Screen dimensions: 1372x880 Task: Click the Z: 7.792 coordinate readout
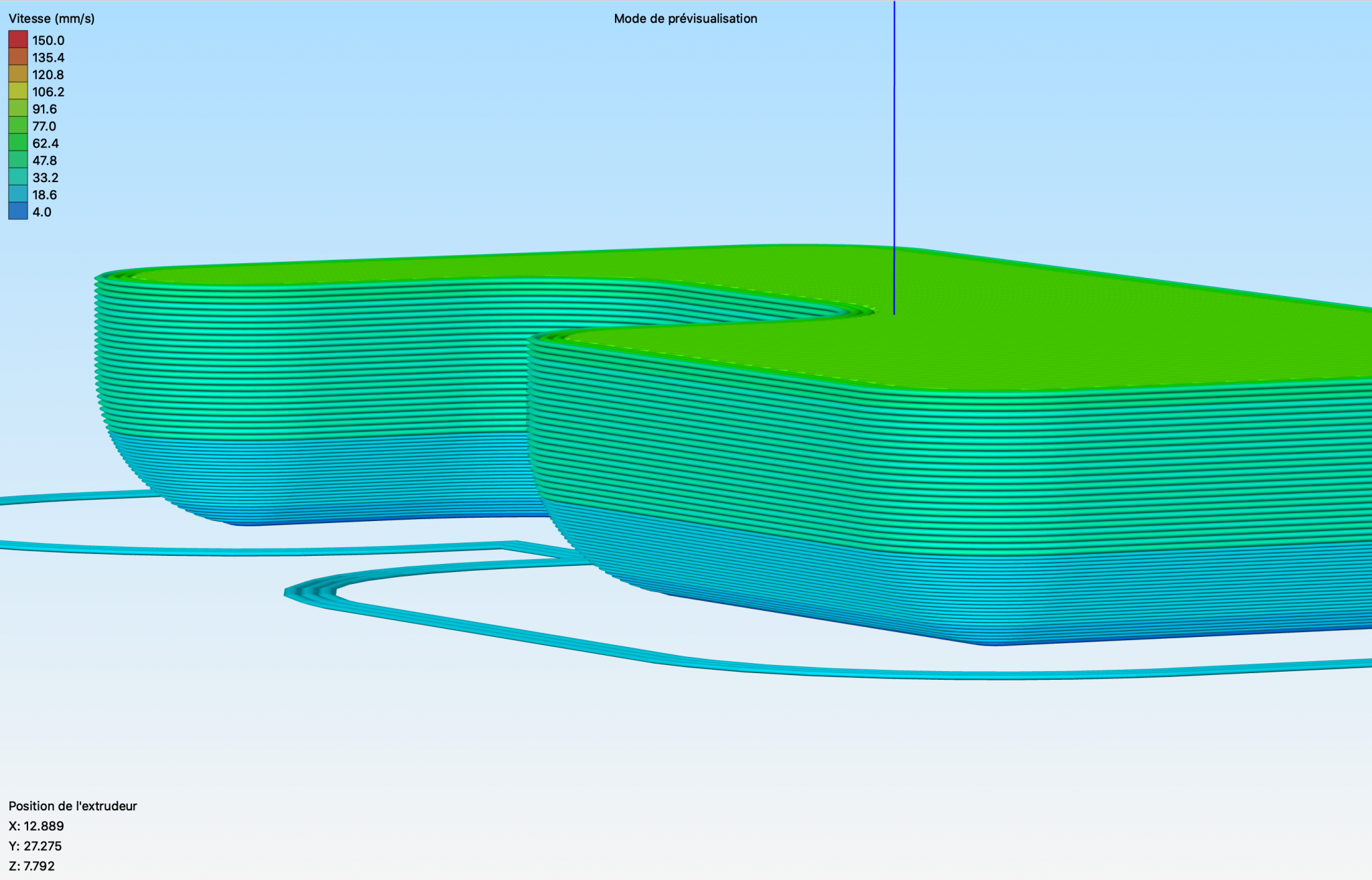tap(32, 866)
